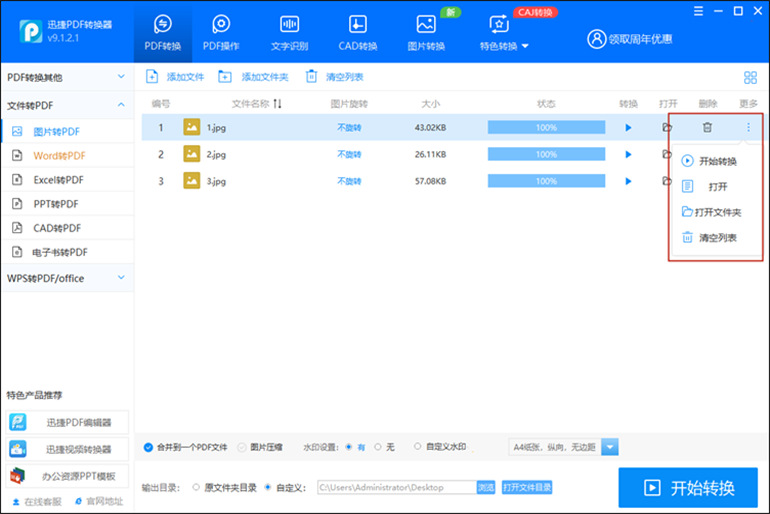Image resolution: width=770 pixels, height=514 pixels.
Task: Select Excel转PDF in sidebar
Action: pyautogui.click(x=67, y=180)
